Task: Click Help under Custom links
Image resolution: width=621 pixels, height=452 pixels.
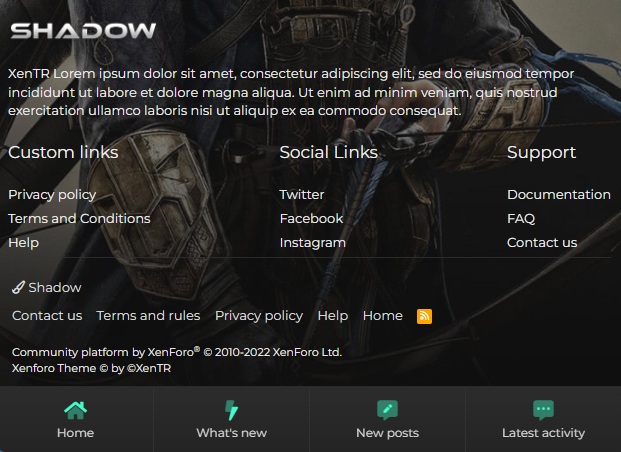Action: 23,242
